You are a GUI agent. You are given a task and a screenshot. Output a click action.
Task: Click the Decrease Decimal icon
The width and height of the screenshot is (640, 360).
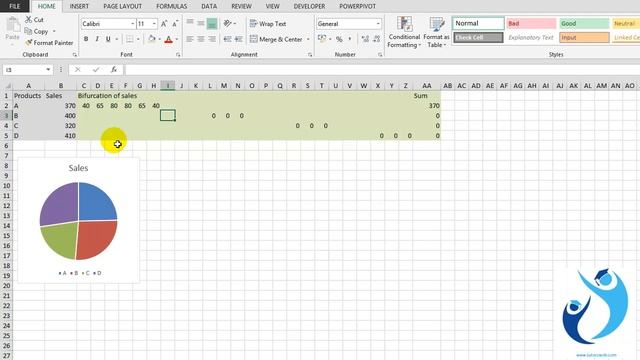click(x=376, y=39)
